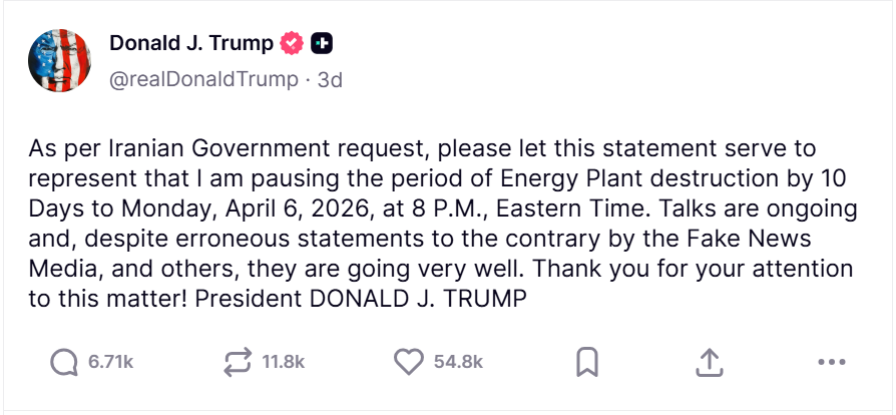896x415 pixels.
Task: Click the black plus badge beside name
Action: click(x=322, y=43)
